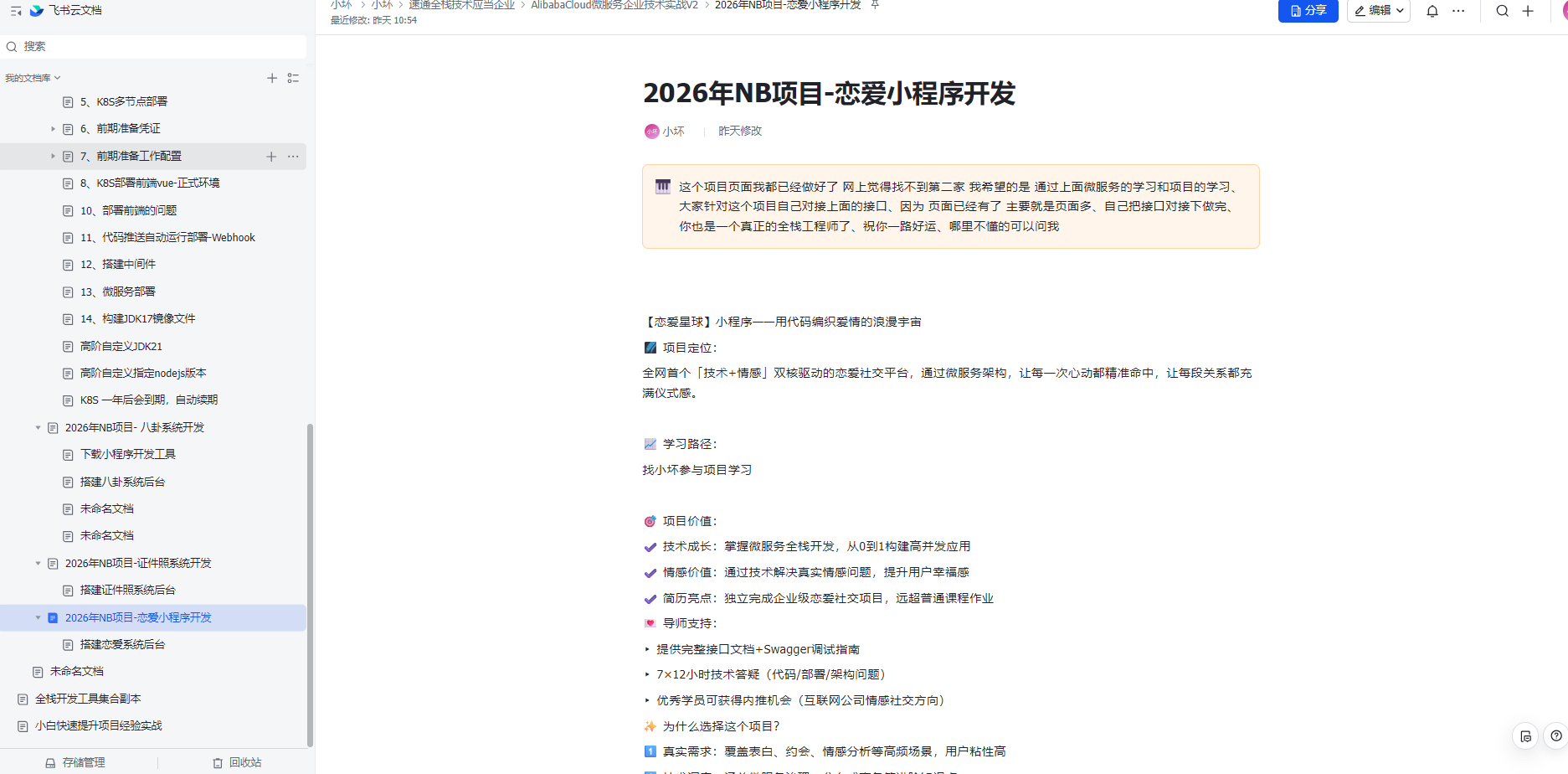Add sub-page under 7、前期准备工作配置
This screenshot has width=1568, height=774.
tap(271, 157)
